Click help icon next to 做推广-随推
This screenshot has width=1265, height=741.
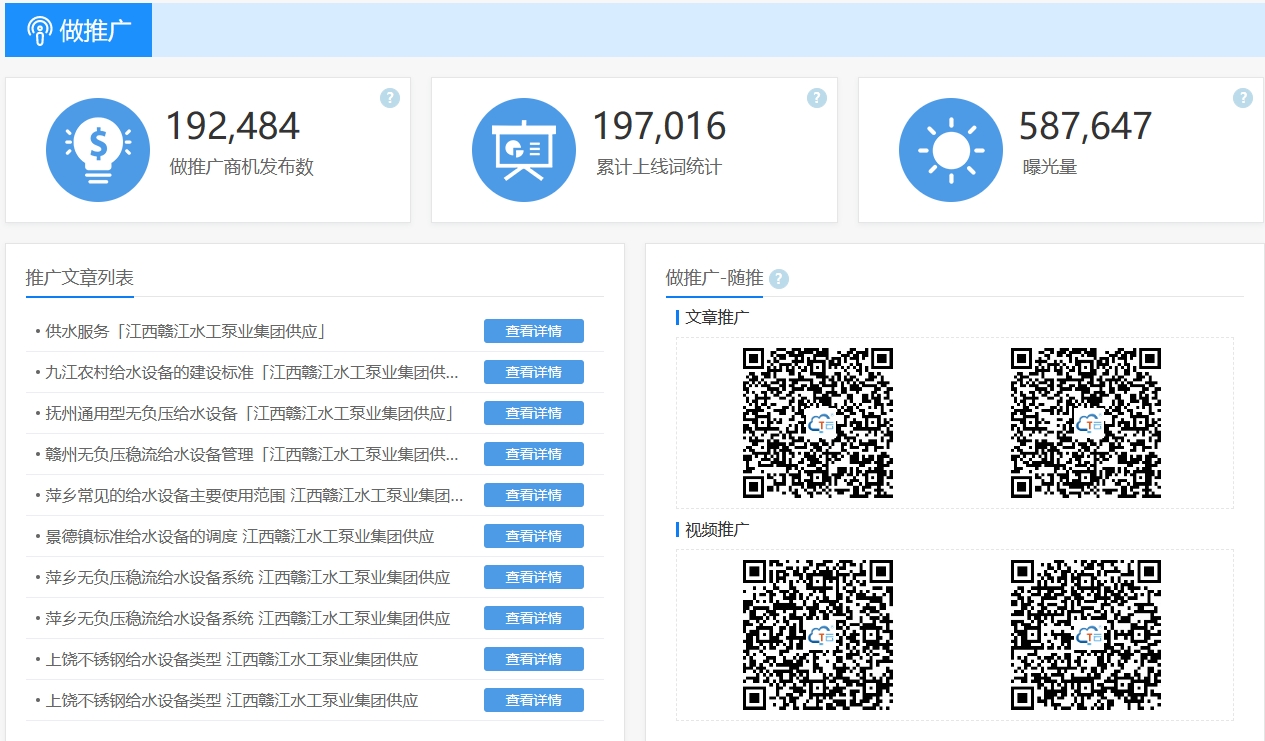tap(779, 279)
